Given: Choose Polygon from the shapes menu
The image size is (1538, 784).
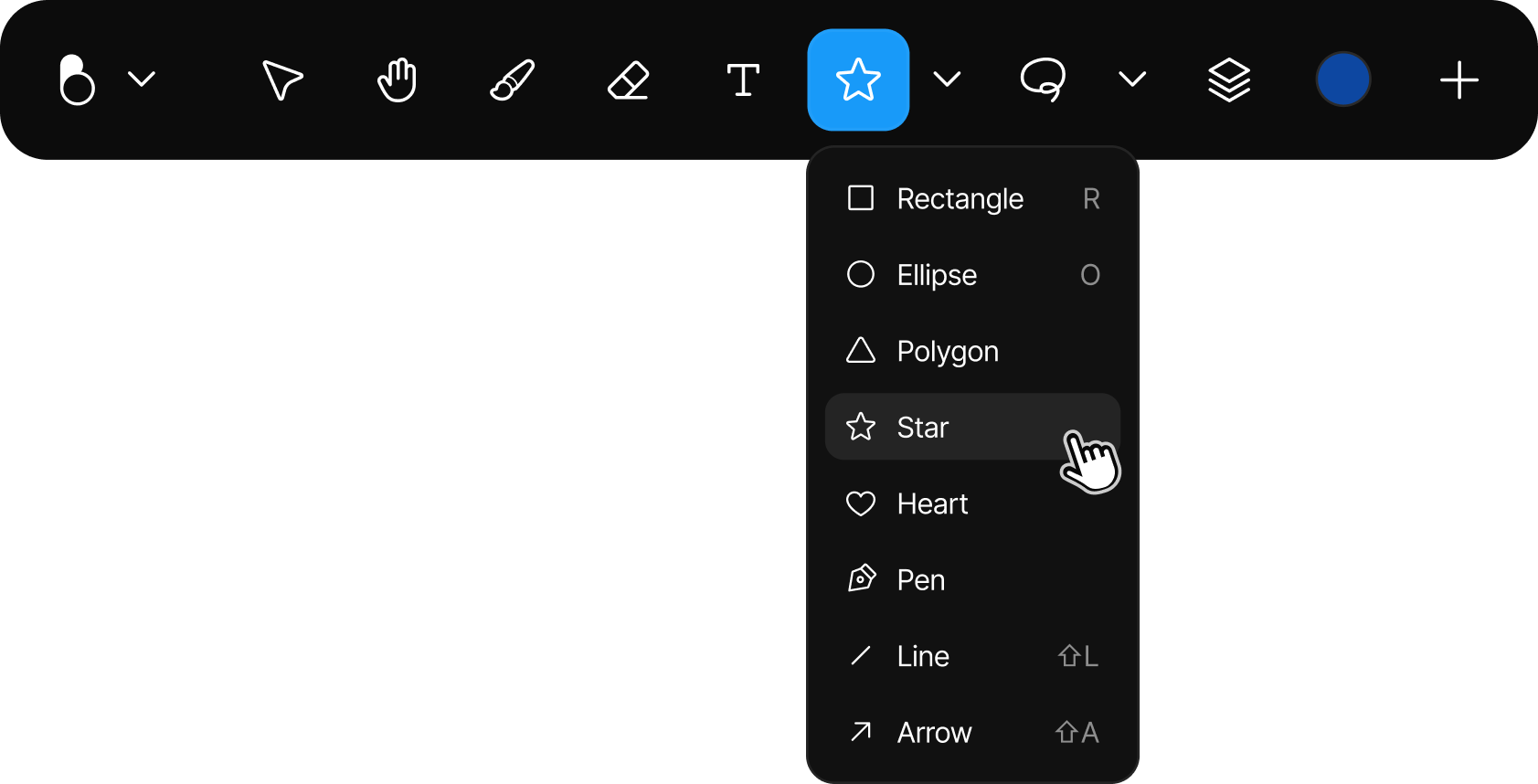Looking at the screenshot, I should [x=972, y=351].
